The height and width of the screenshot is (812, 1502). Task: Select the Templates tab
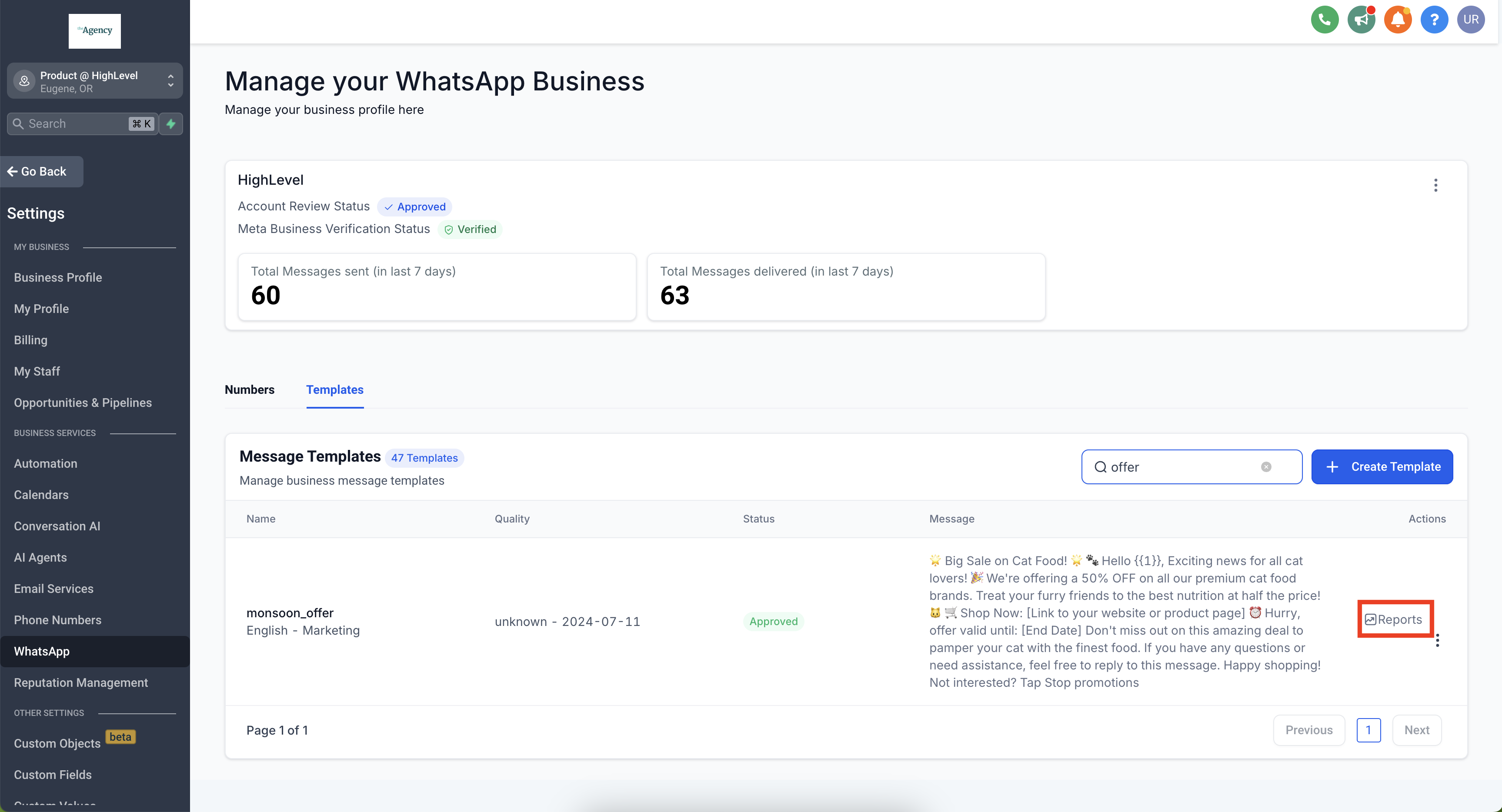pos(334,389)
